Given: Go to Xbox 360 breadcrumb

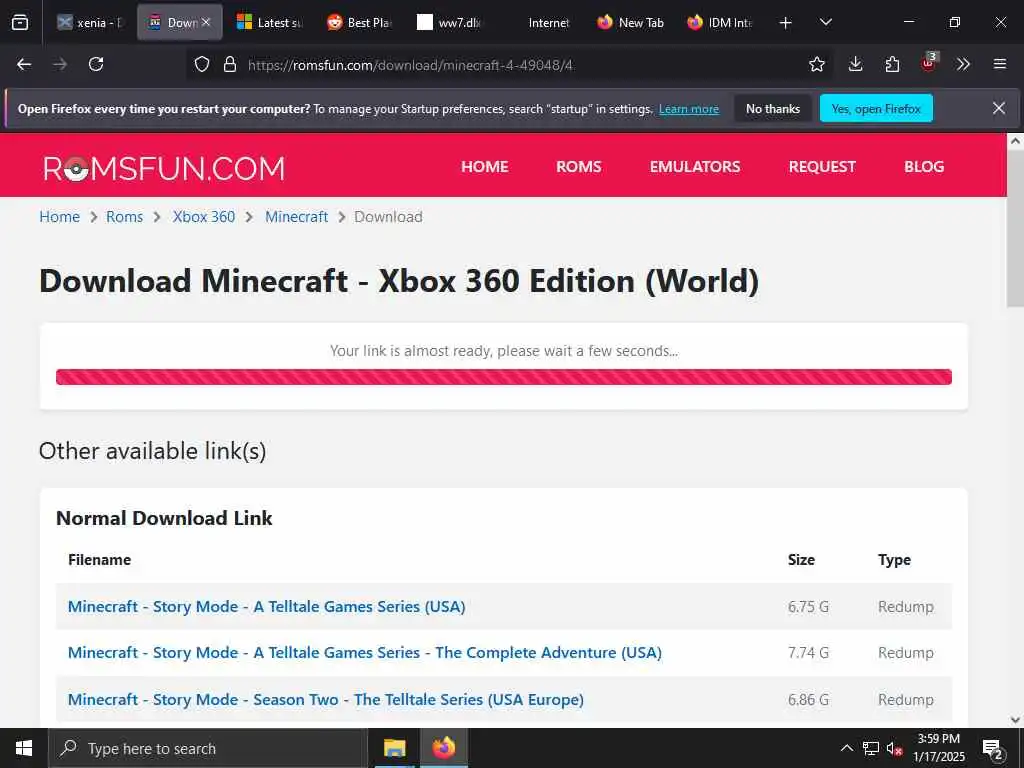Looking at the screenshot, I should pyautogui.click(x=204, y=217).
